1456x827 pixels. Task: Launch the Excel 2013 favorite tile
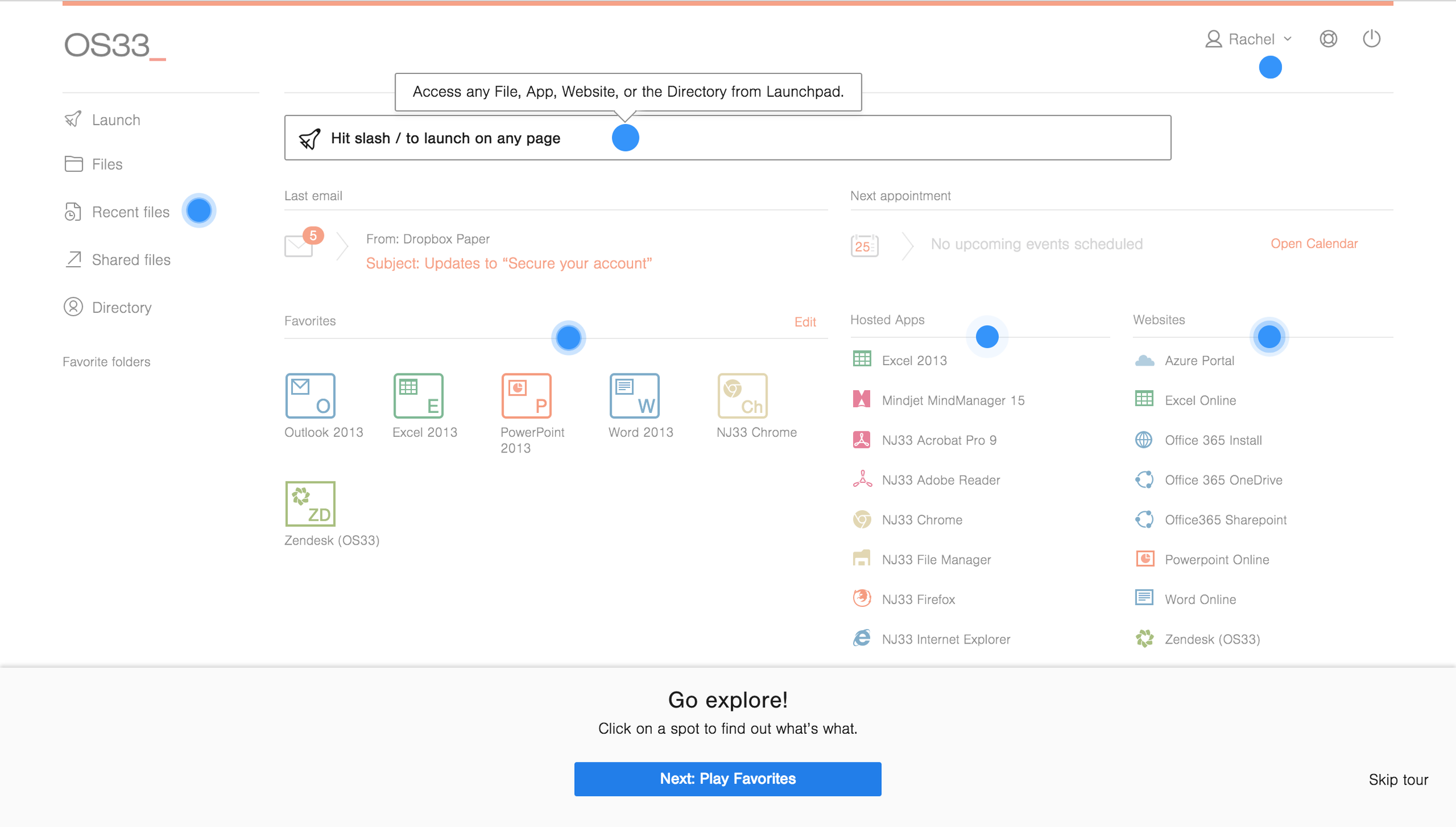pos(418,396)
